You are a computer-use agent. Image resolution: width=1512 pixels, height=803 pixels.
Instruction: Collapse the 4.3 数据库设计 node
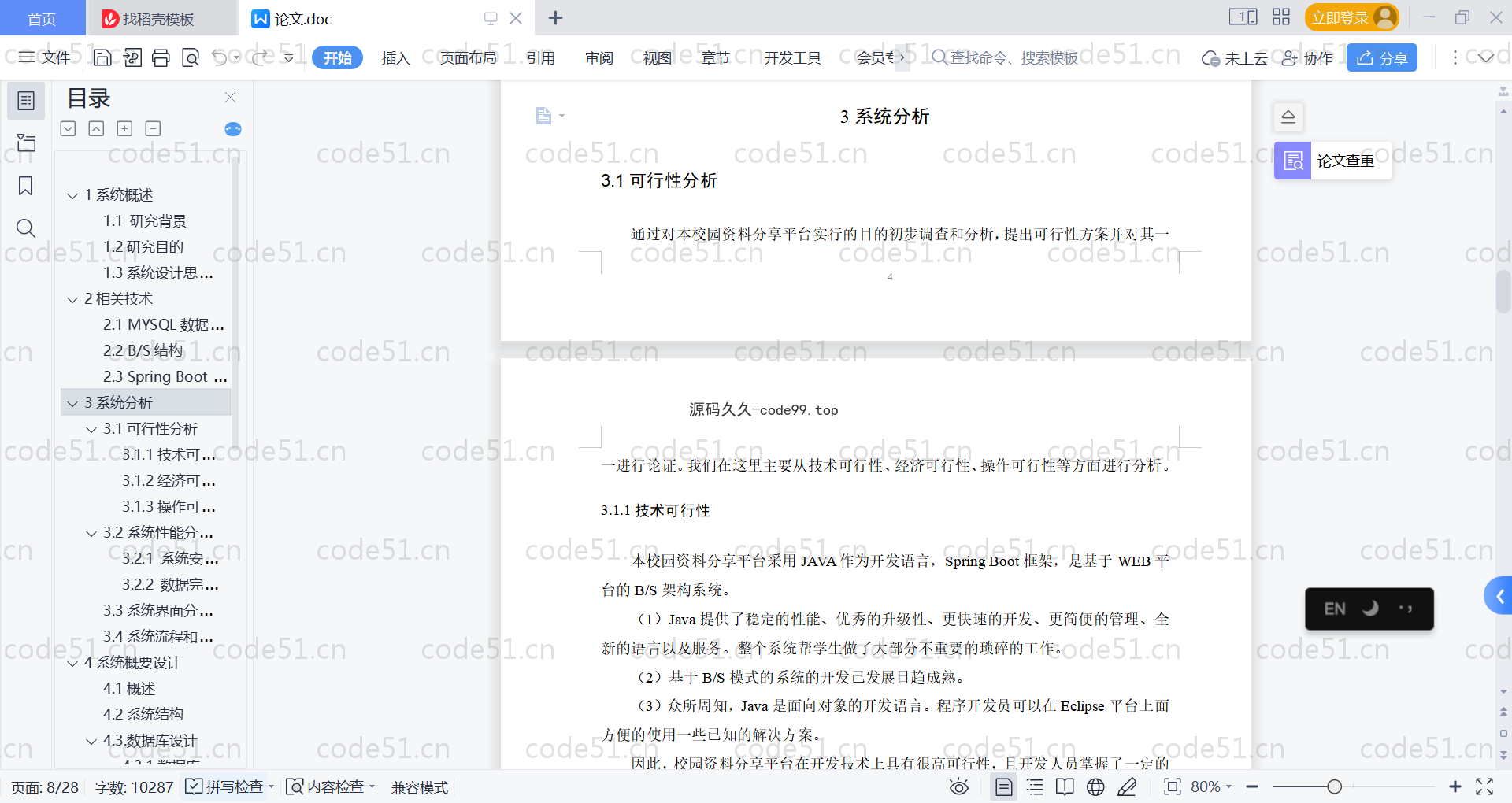point(91,741)
